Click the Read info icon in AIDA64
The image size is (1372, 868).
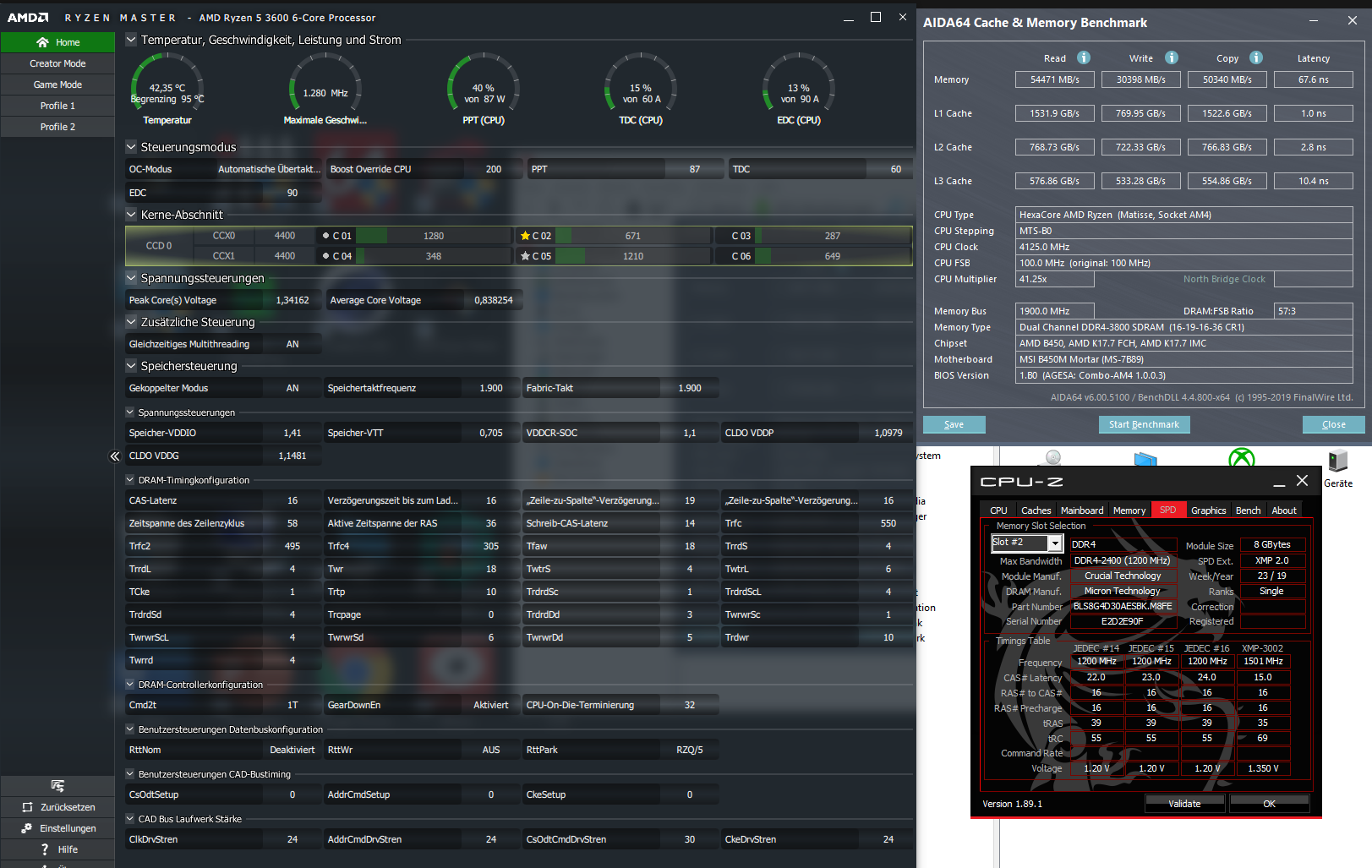1084,57
